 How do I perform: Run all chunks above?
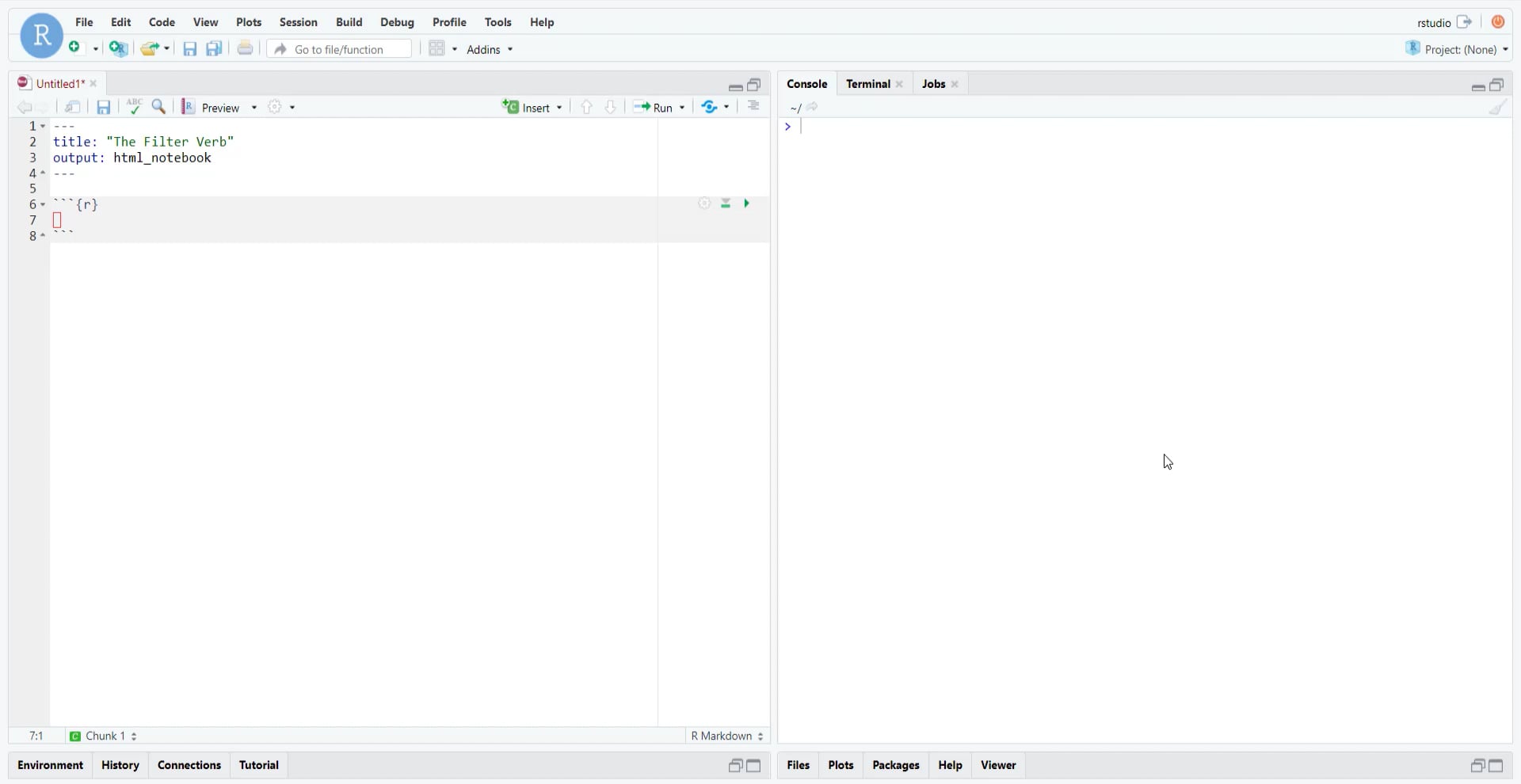pyautogui.click(x=726, y=204)
